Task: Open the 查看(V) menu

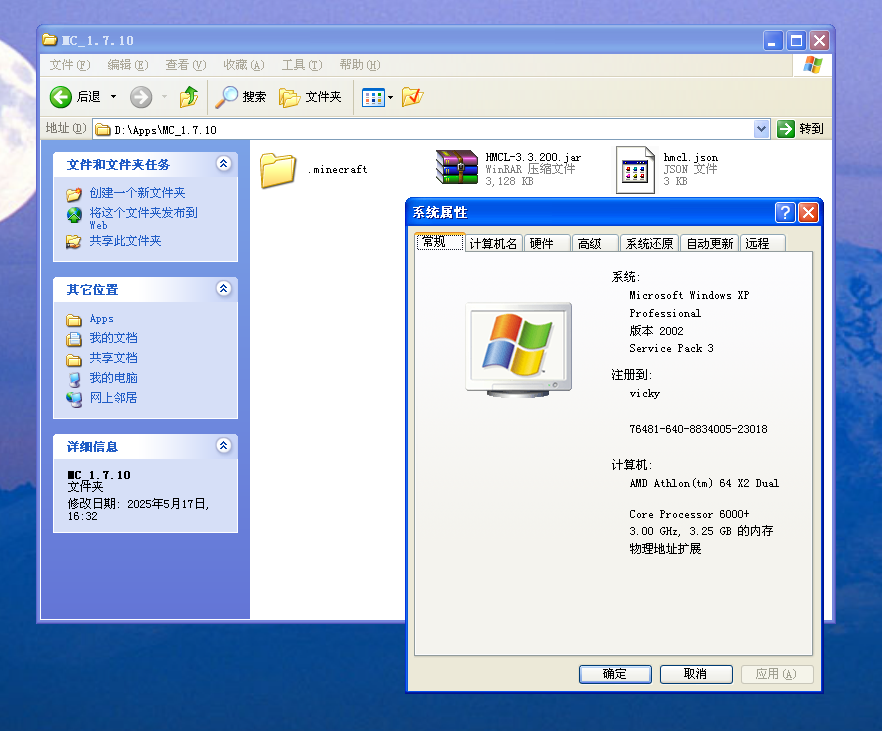Action: click(x=186, y=65)
